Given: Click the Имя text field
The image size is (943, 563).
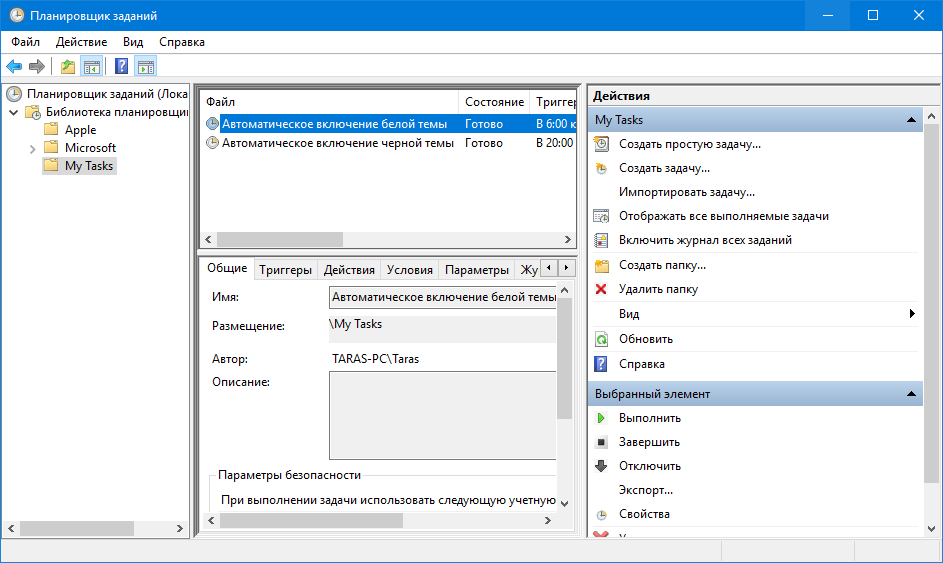Looking at the screenshot, I should (x=443, y=297).
